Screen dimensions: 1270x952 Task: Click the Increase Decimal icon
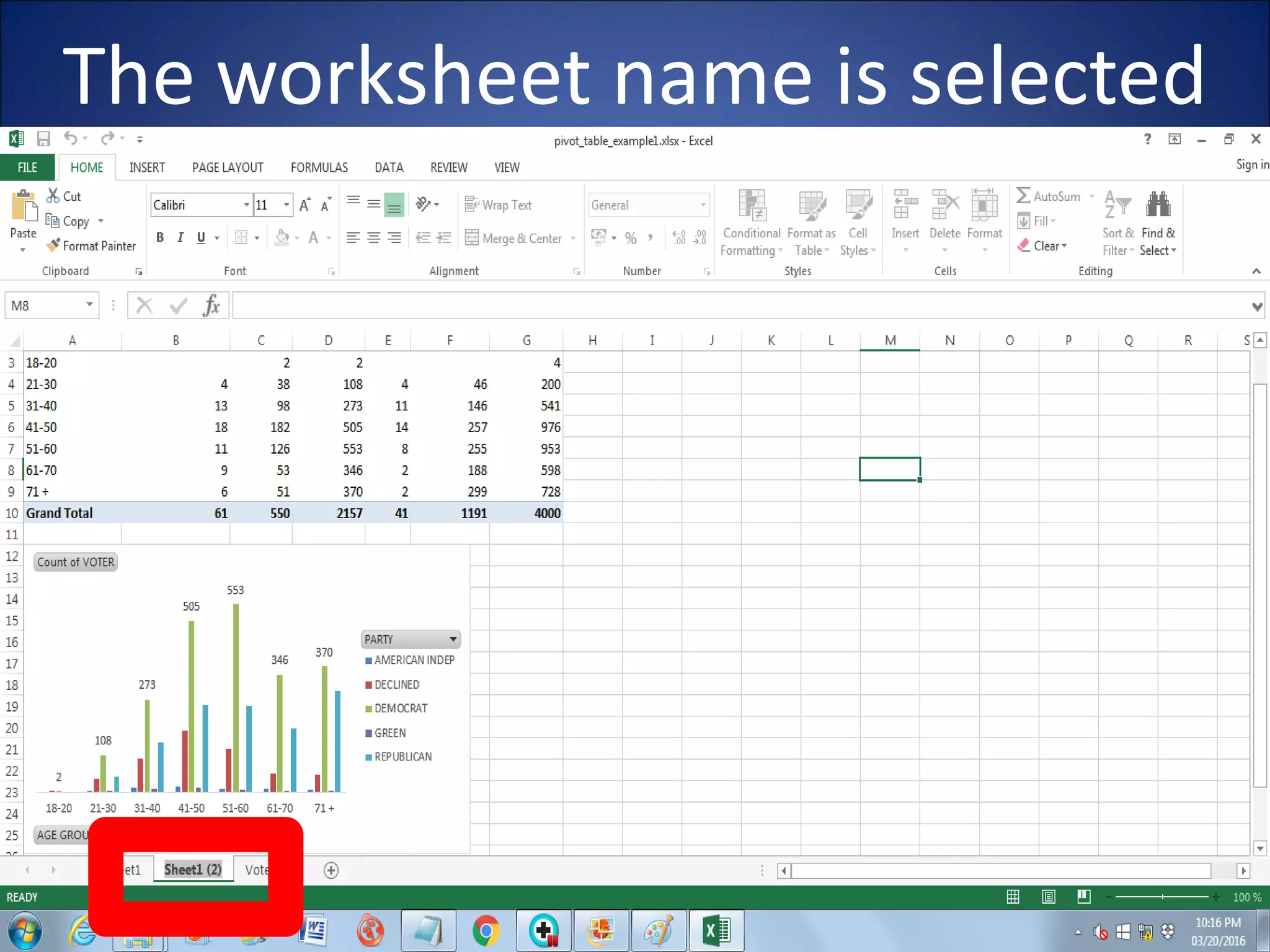tap(680, 237)
